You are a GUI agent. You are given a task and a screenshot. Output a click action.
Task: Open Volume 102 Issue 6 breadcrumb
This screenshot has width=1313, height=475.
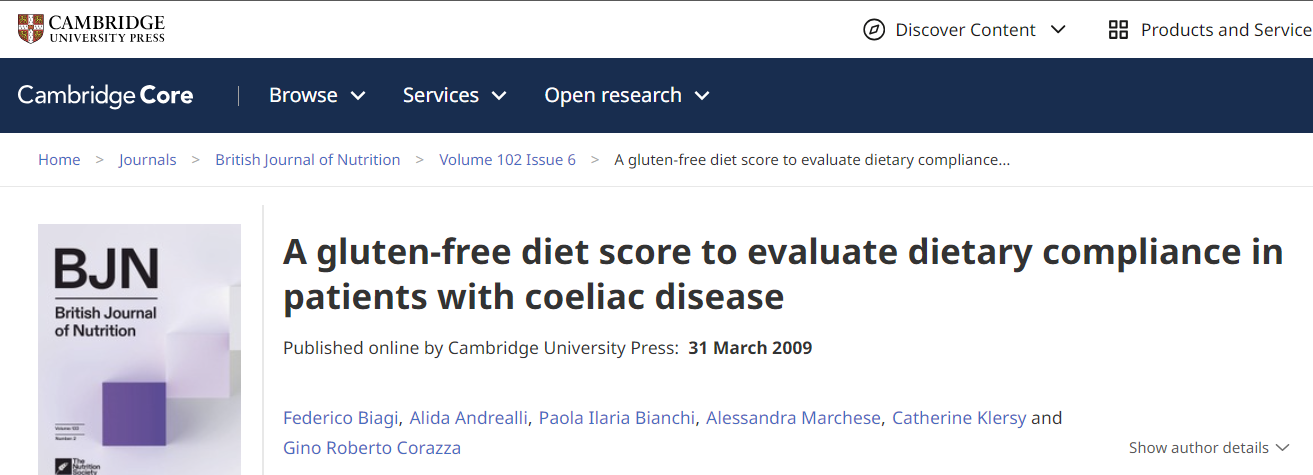click(507, 160)
